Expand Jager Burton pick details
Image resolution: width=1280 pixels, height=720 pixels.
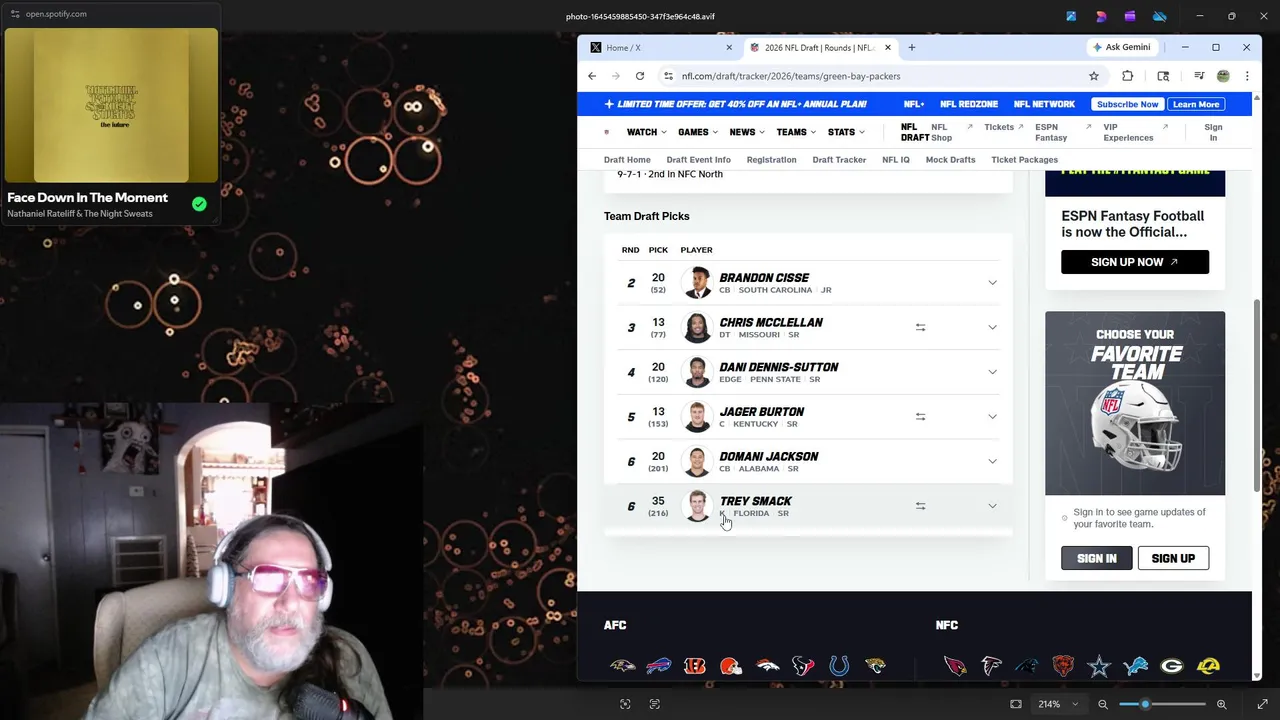992,416
